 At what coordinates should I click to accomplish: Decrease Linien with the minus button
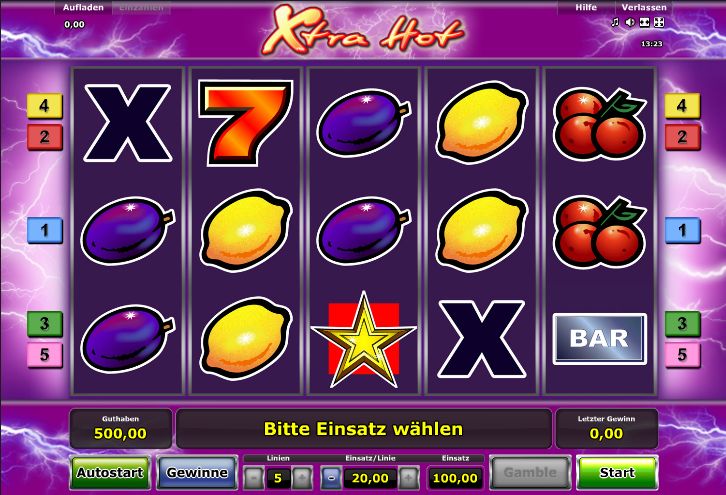click(254, 477)
